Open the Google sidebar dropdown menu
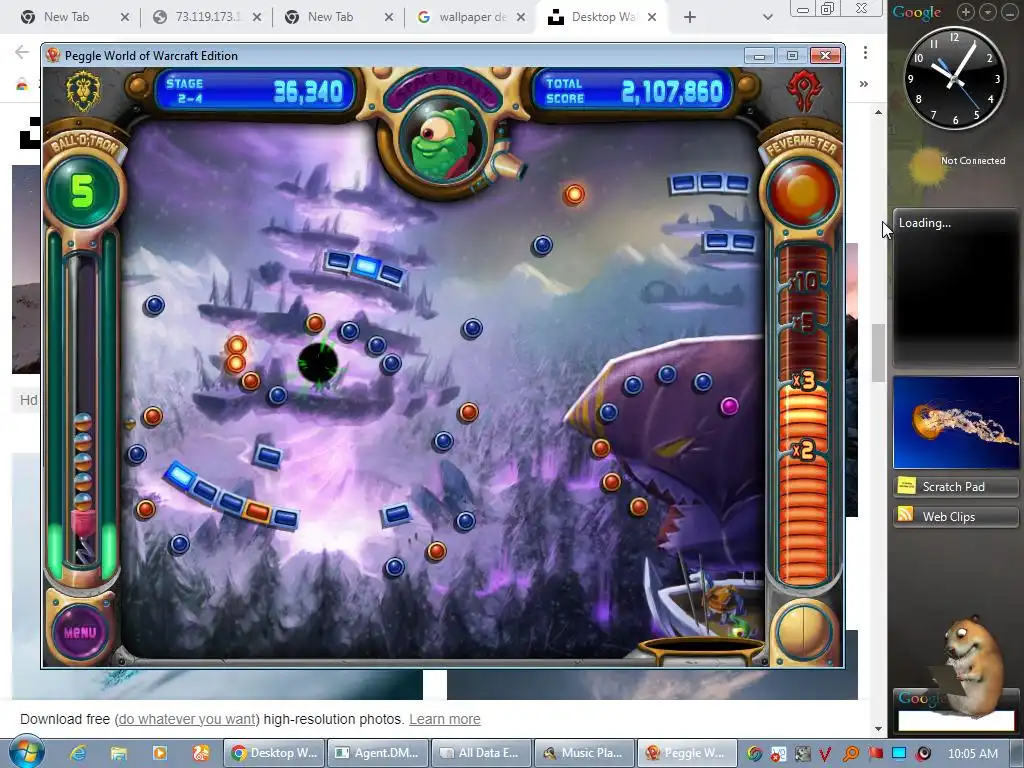 point(988,12)
